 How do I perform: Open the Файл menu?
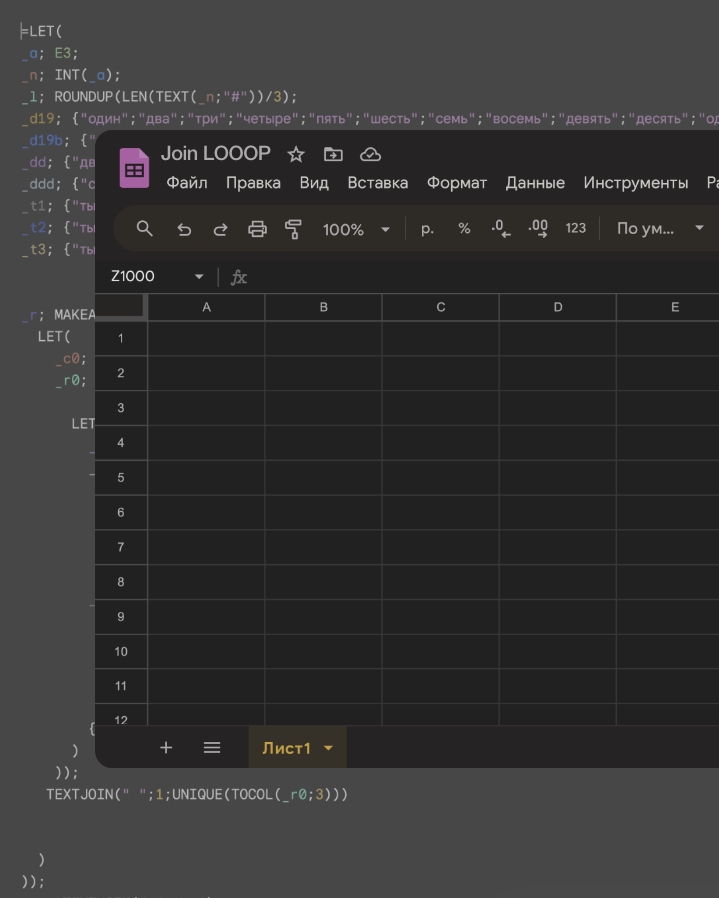click(x=187, y=183)
